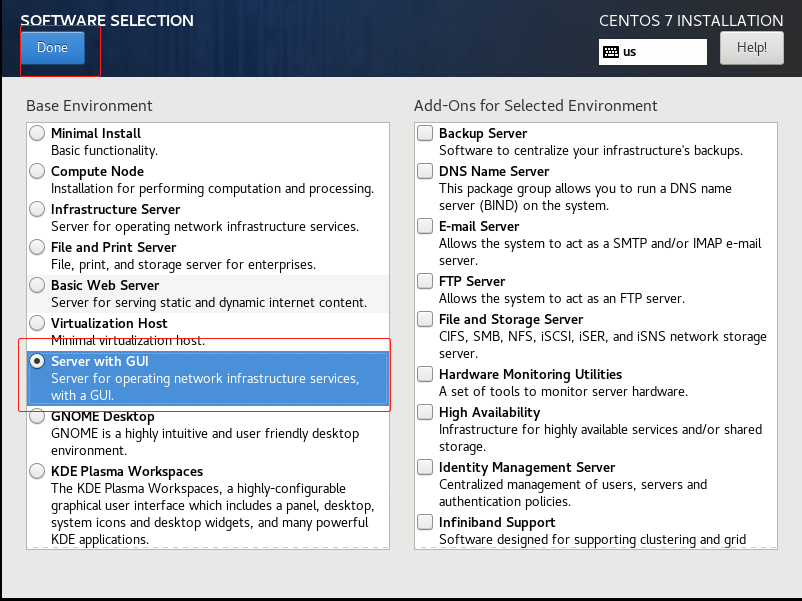Click 'Installation for performing computation and processing.'

tap(212, 189)
